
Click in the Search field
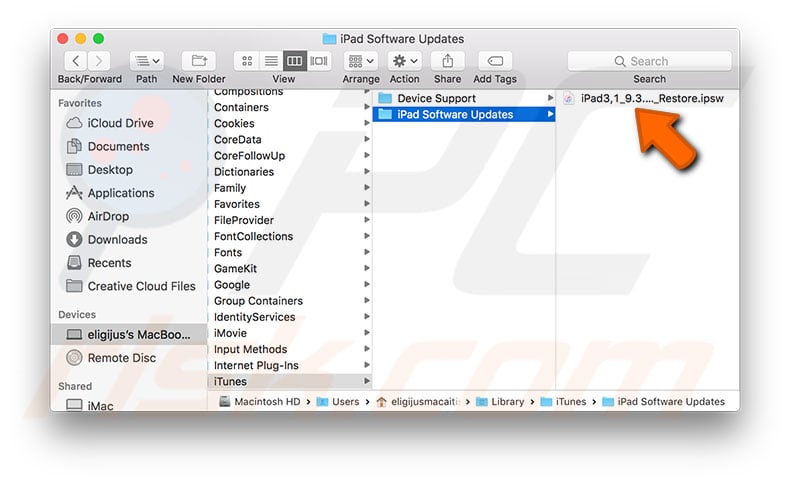coord(649,61)
